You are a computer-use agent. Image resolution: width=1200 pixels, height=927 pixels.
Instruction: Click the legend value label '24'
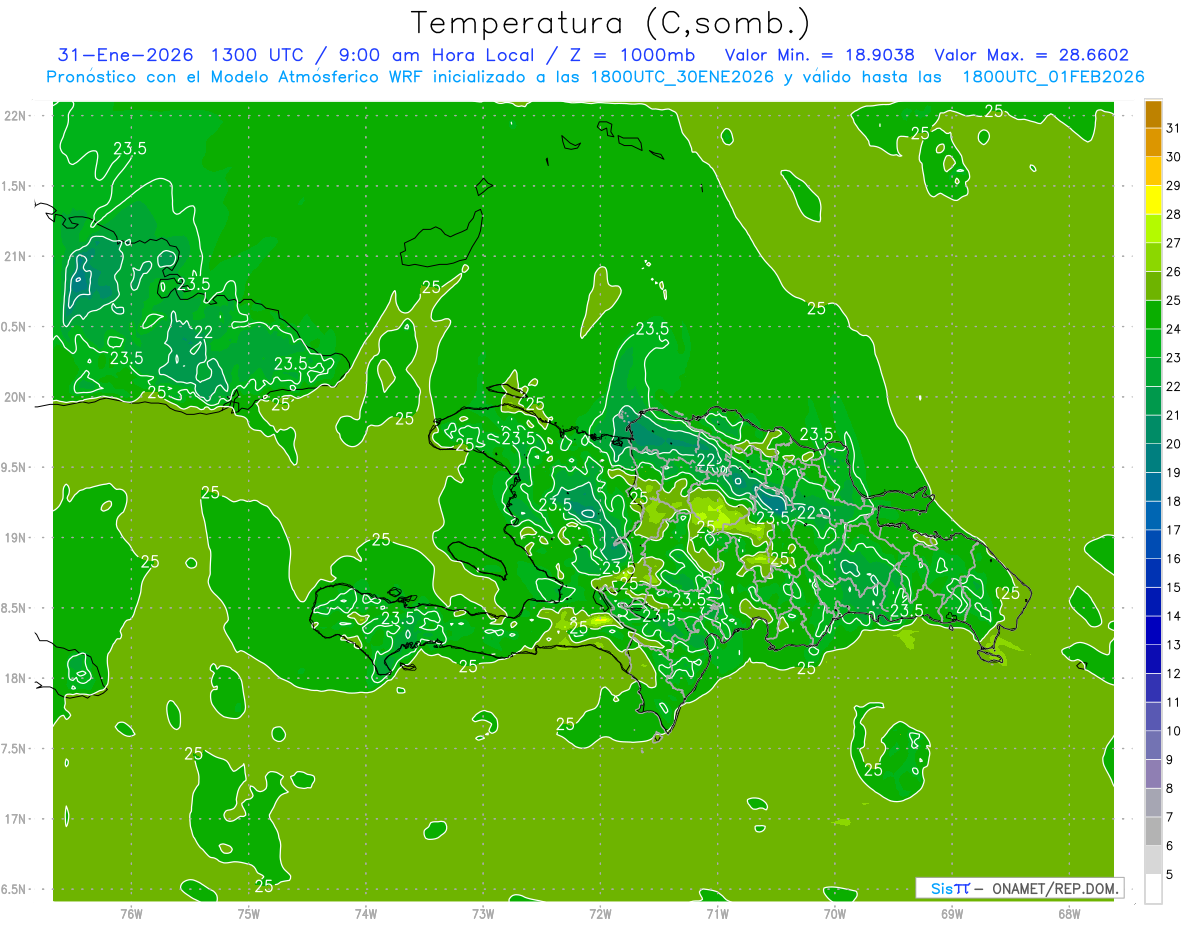pyautogui.click(x=1174, y=329)
